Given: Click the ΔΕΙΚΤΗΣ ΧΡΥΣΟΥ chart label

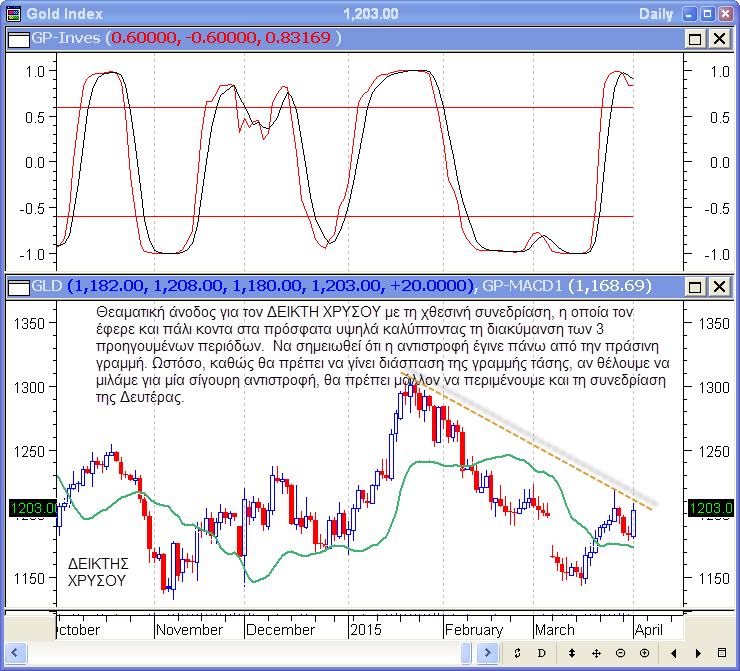Looking at the screenshot, I should (x=98, y=572).
